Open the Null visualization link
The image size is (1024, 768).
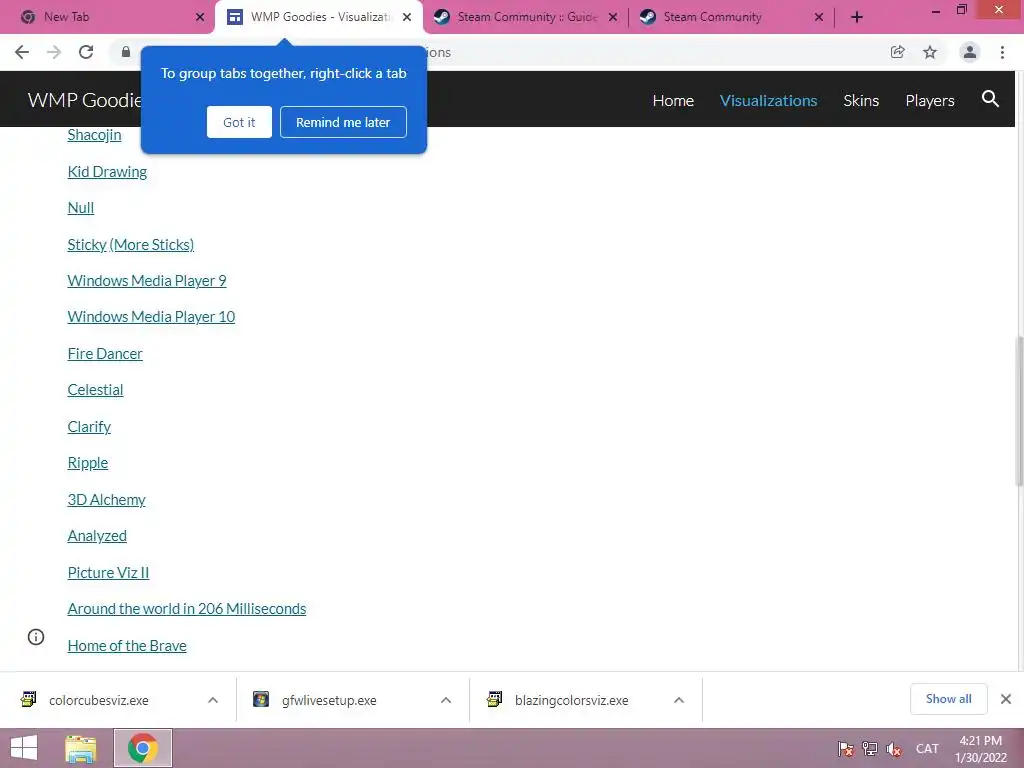81,208
